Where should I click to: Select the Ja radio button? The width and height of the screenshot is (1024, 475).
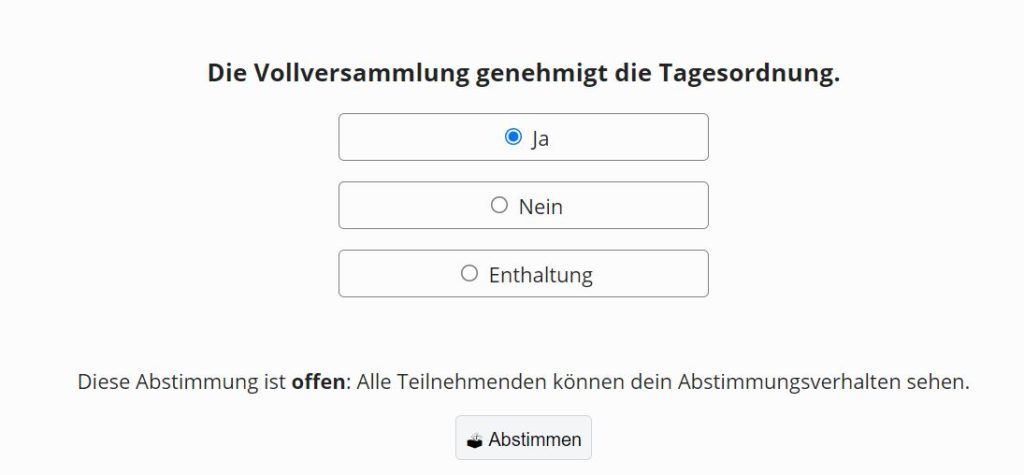513,137
